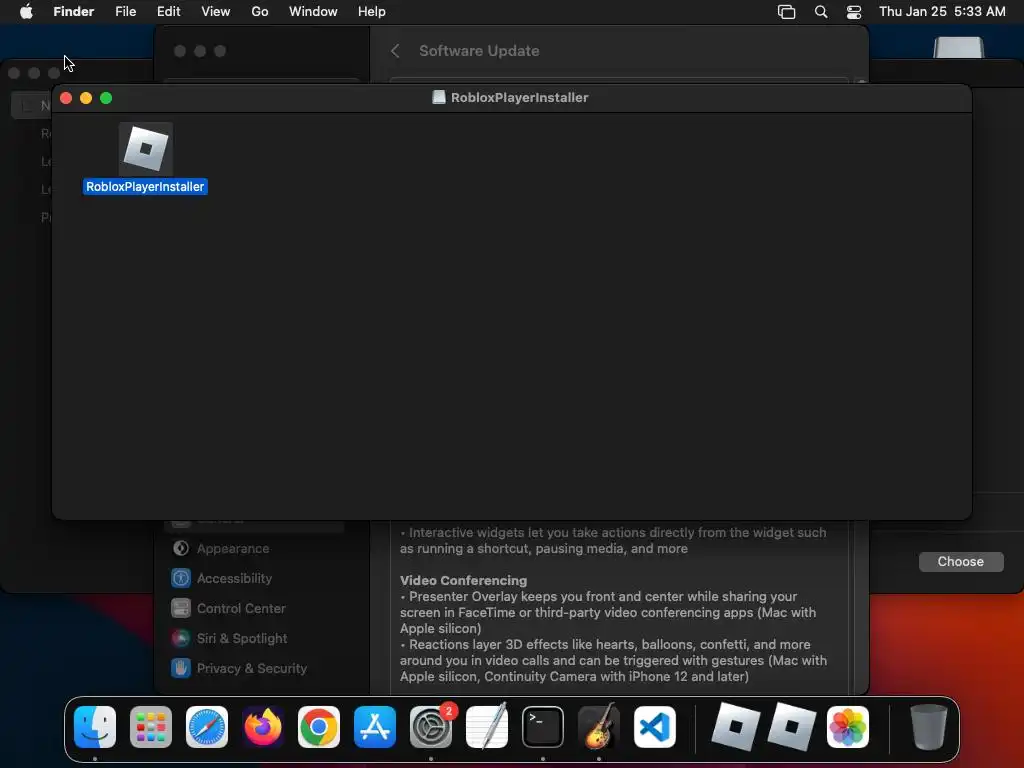The width and height of the screenshot is (1024, 768).
Task: Open Launchpad from the Dock
Action: tap(151, 727)
